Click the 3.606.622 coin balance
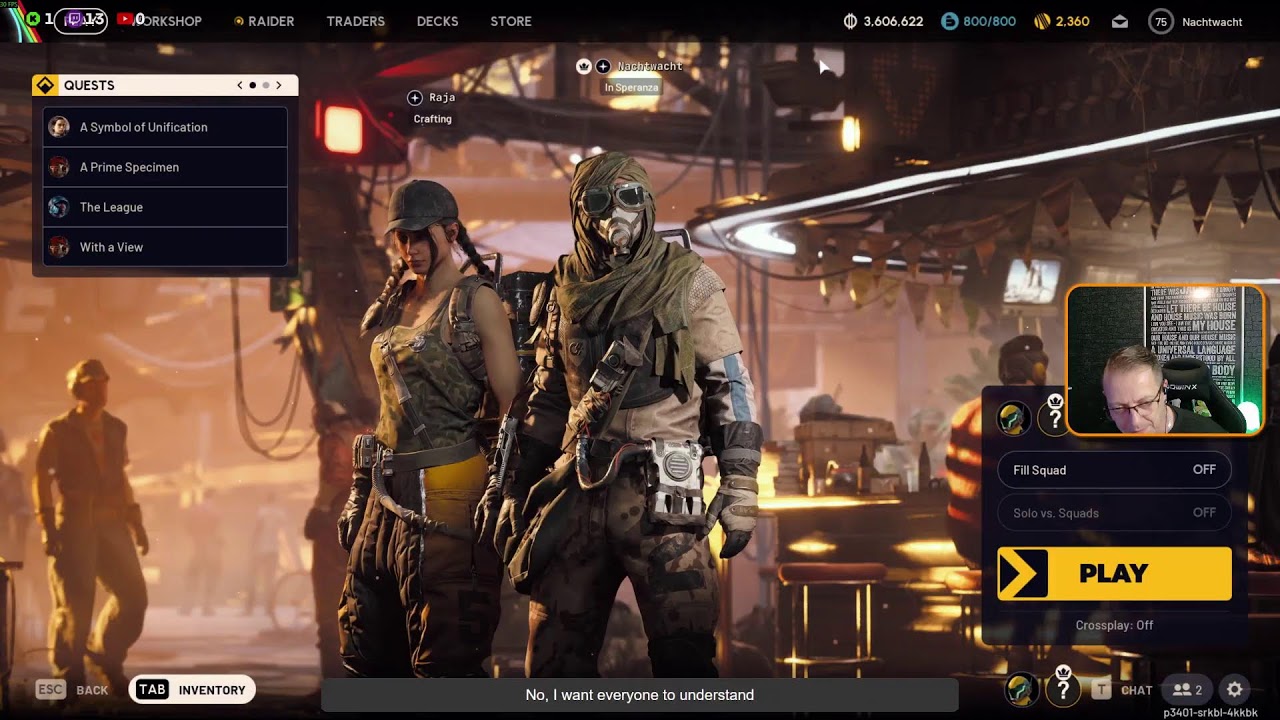This screenshot has height=720, width=1280. tap(893, 21)
